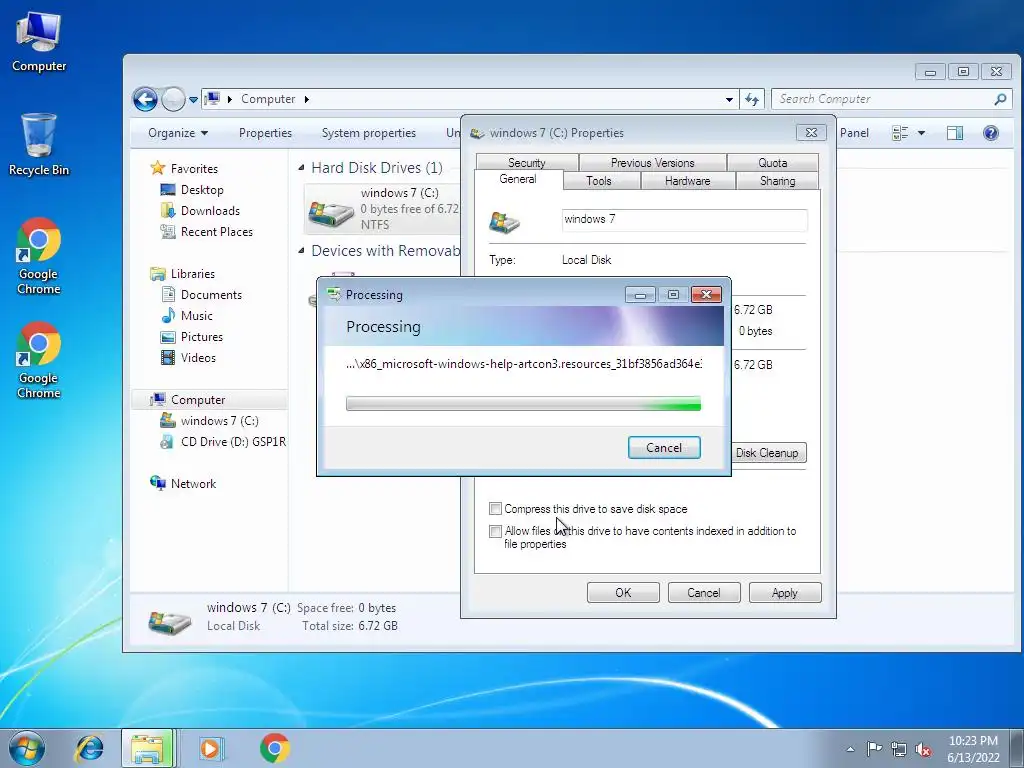Screen dimensions: 1024x768
Task: Switch to the Security tab
Action: [526, 163]
